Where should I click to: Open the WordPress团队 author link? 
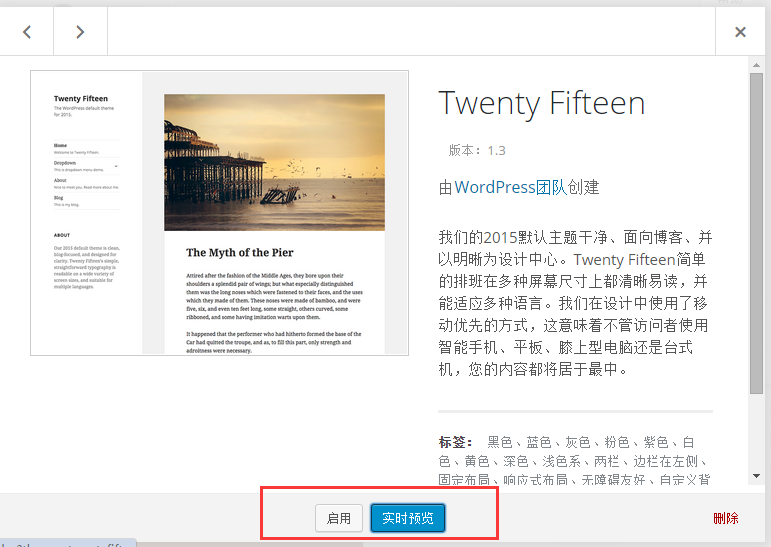pos(510,187)
